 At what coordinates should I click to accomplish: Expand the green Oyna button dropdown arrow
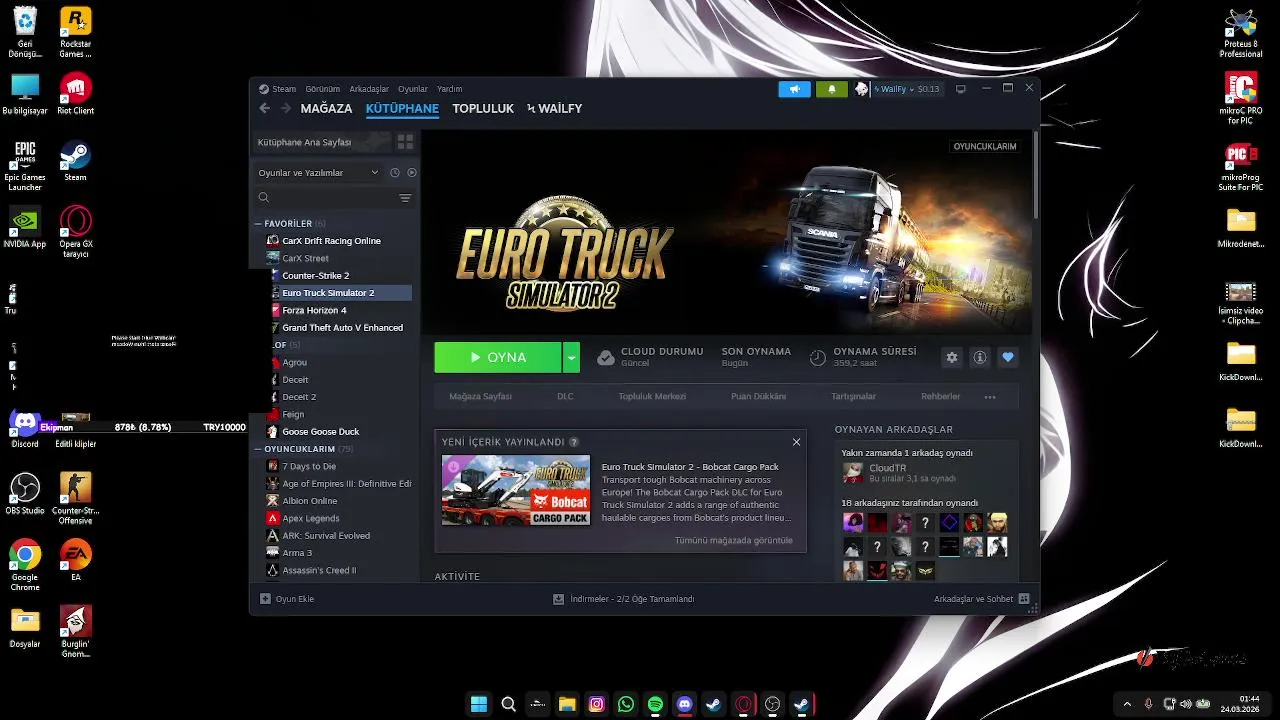pos(571,357)
